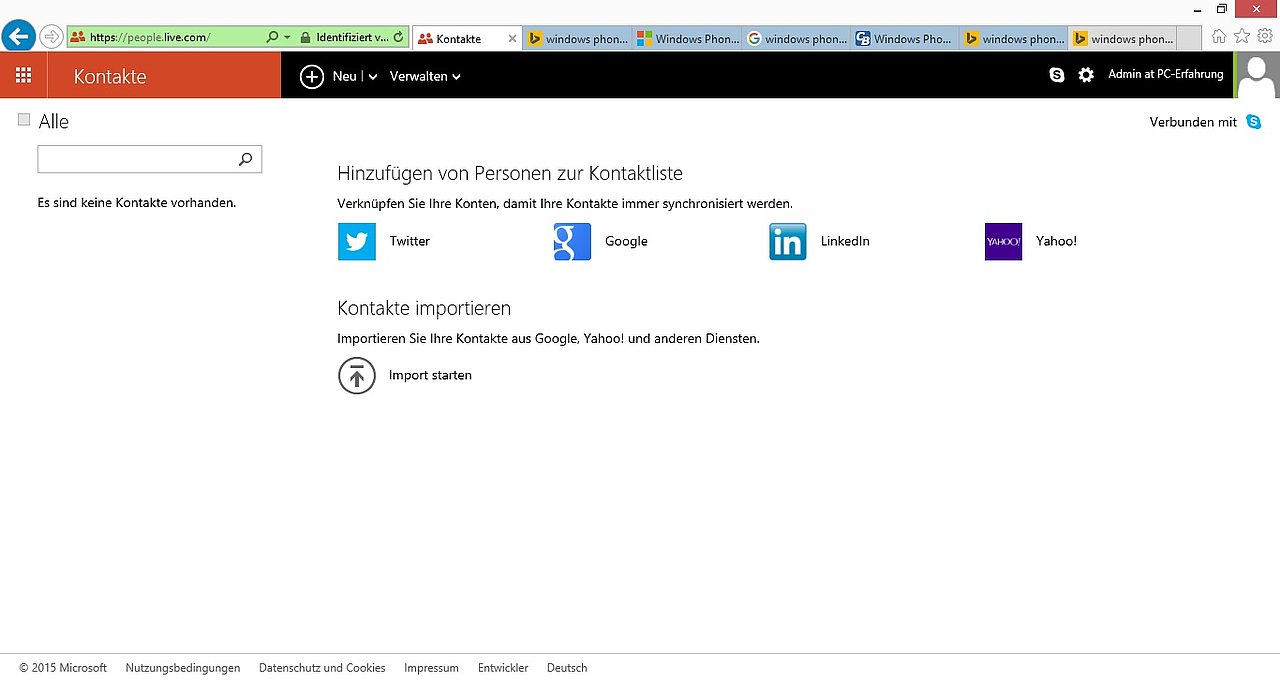This screenshot has width=1280, height=682.
Task: Check the Alle checkbox
Action: (x=24, y=120)
